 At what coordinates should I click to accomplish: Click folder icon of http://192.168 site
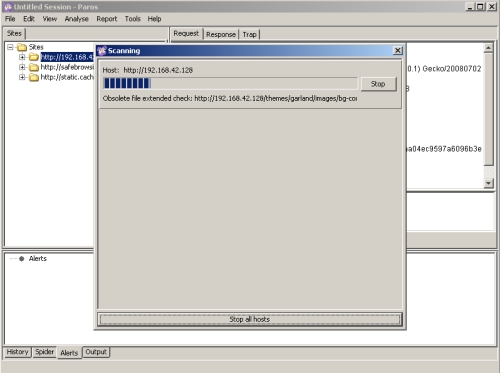tap(34, 57)
